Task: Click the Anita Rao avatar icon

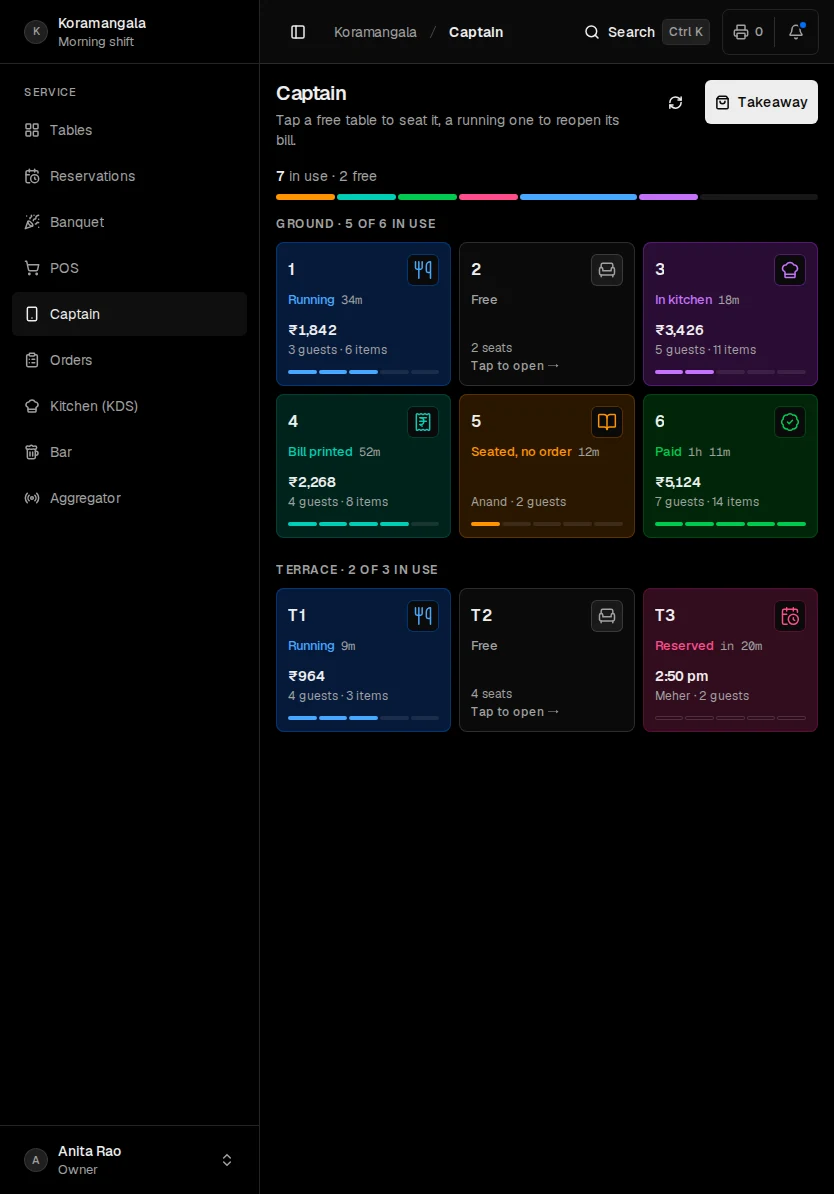Action: pos(36,1160)
